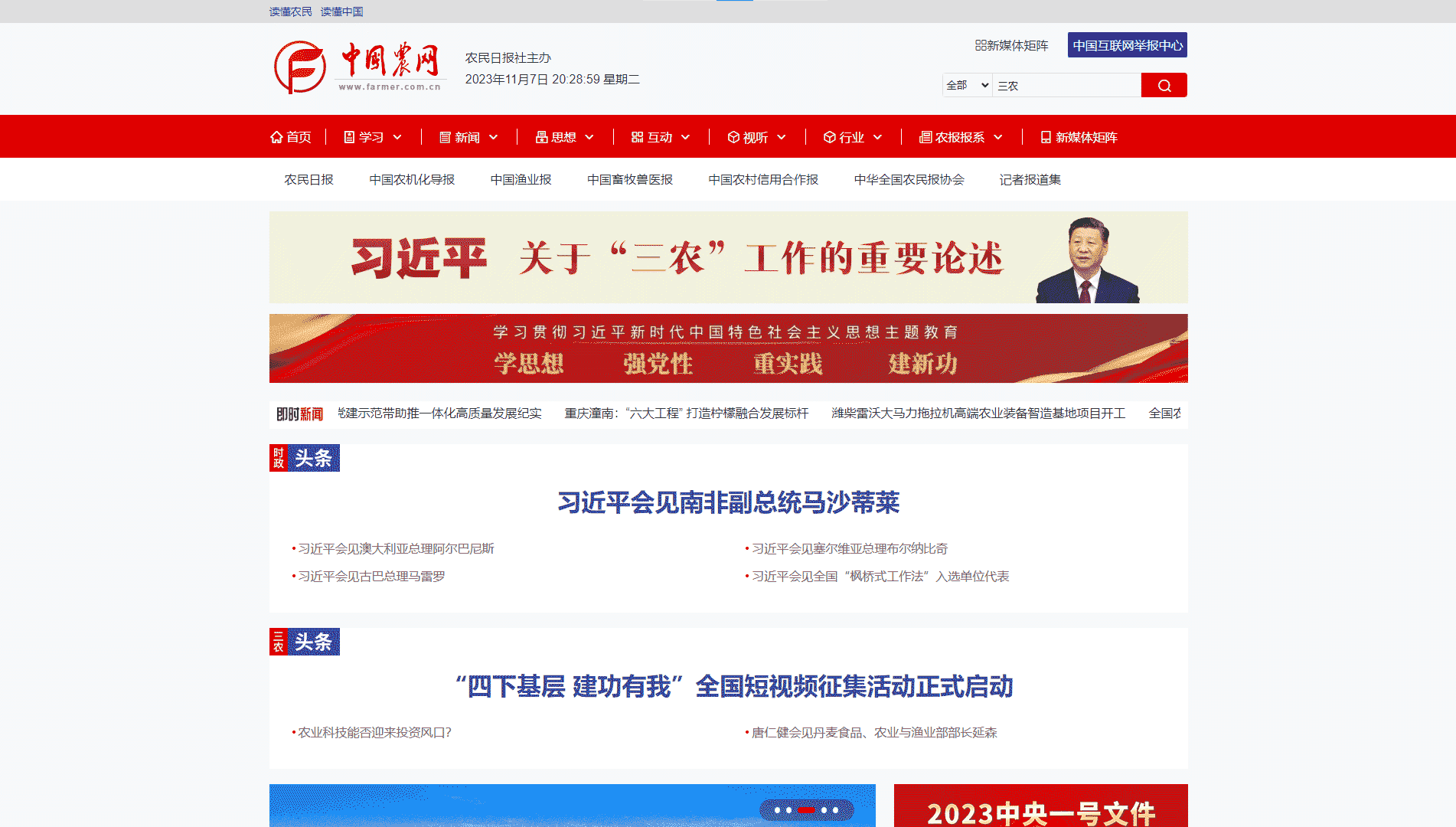Open headline "四下基层 建功有我" video campaign
1456x827 pixels.
[734, 686]
